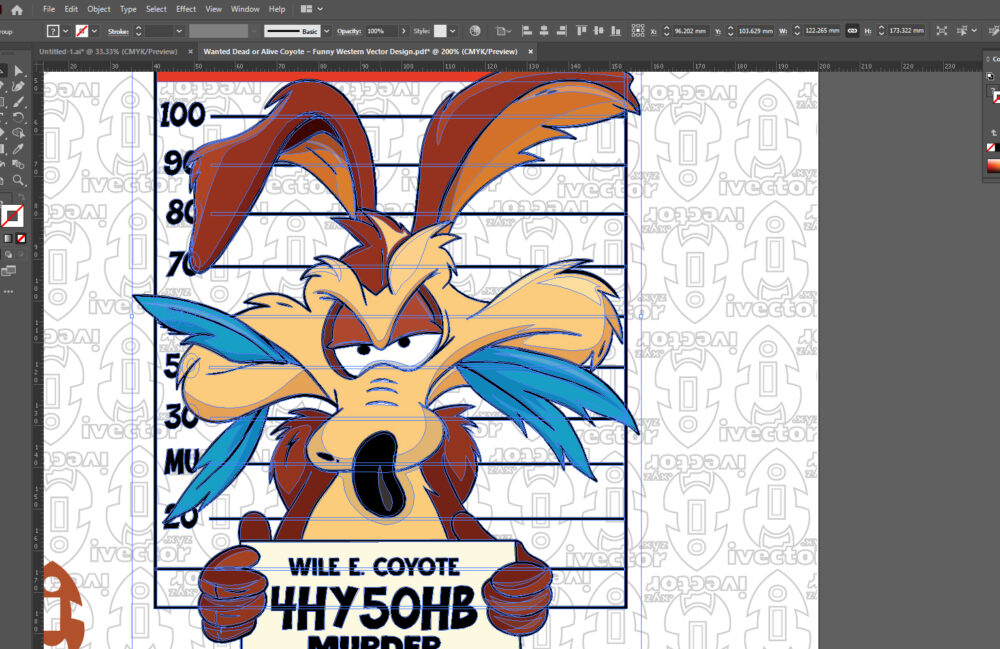
Task: Select the Eyedropper tool
Action: 18,149
